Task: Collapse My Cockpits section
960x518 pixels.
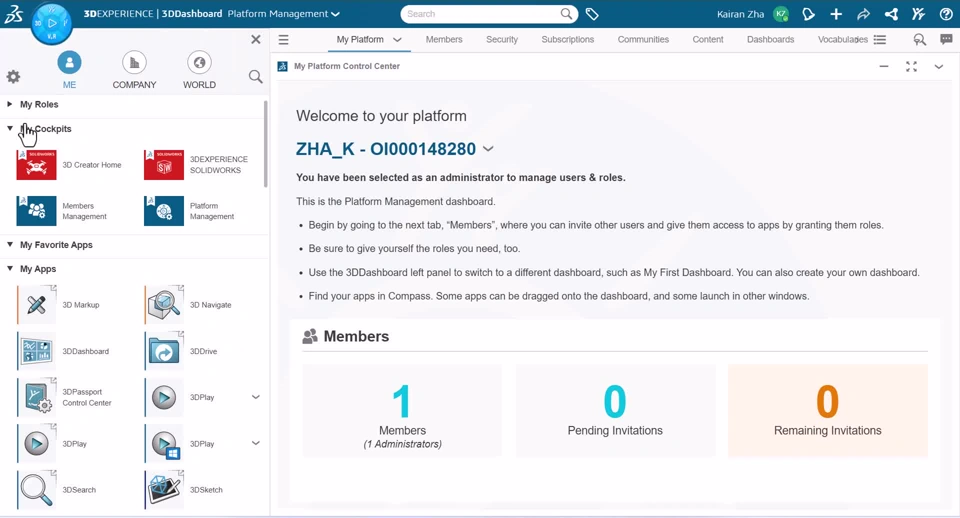Action: pyautogui.click(x=10, y=129)
